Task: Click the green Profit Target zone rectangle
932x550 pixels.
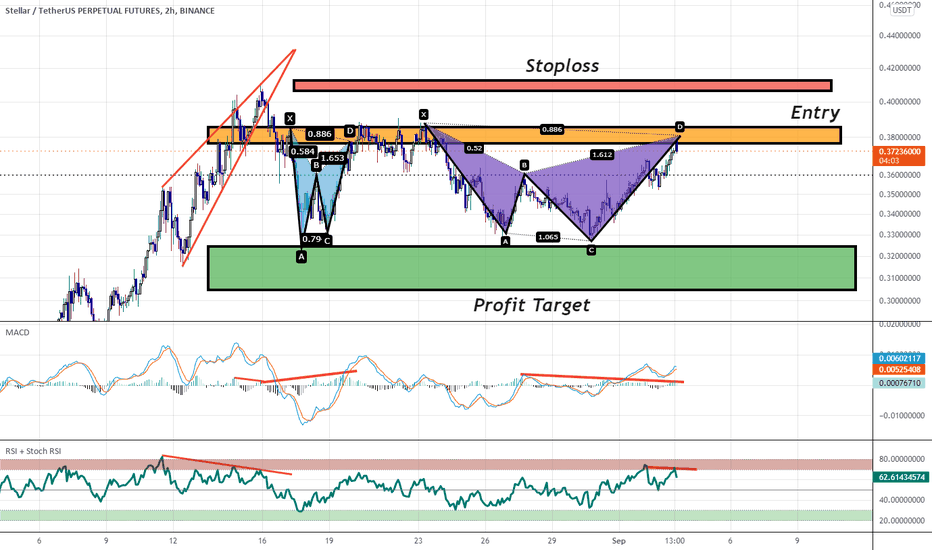Action: click(532, 268)
